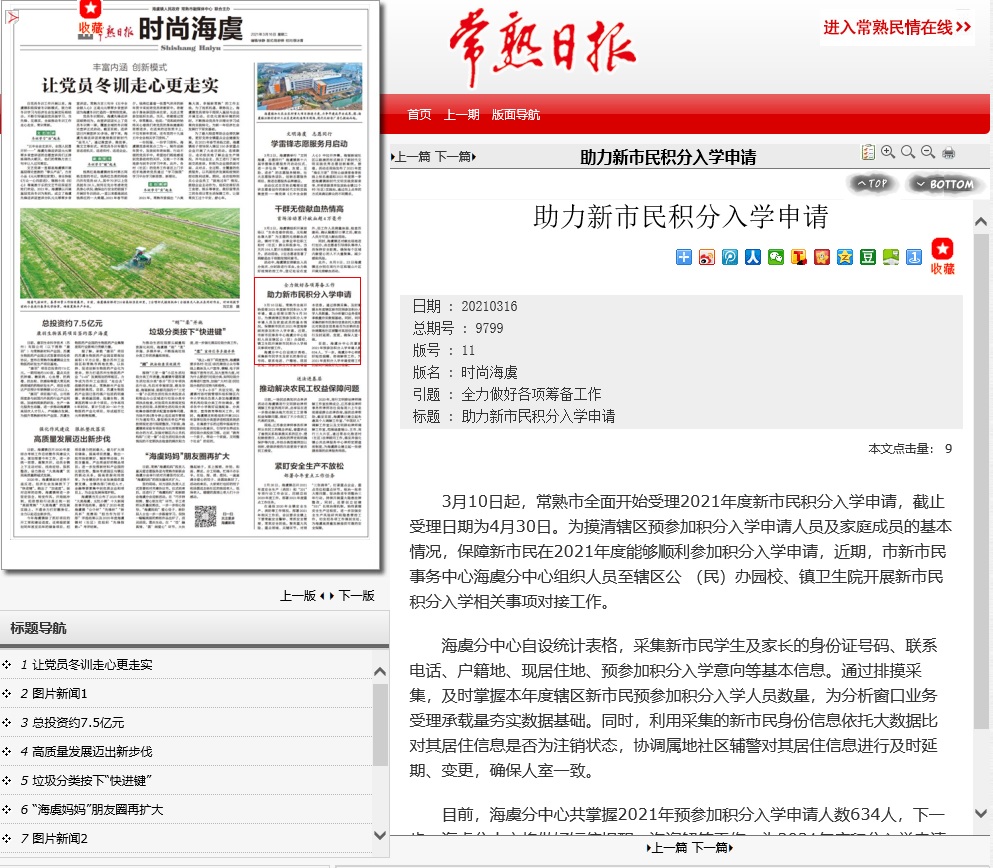Click the date value 20210316
The image size is (993, 868).
[x=489, y=306]
